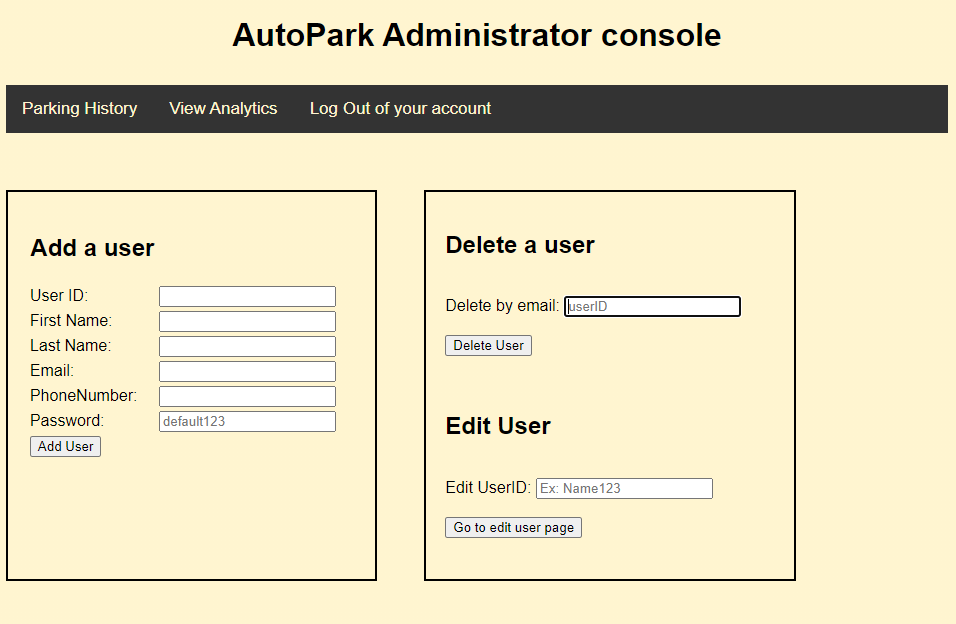This screenshot has width=956, height=624.
Task: Click the 'Edit User' heading
Action: pyautogui.click(x=498, y=426)
